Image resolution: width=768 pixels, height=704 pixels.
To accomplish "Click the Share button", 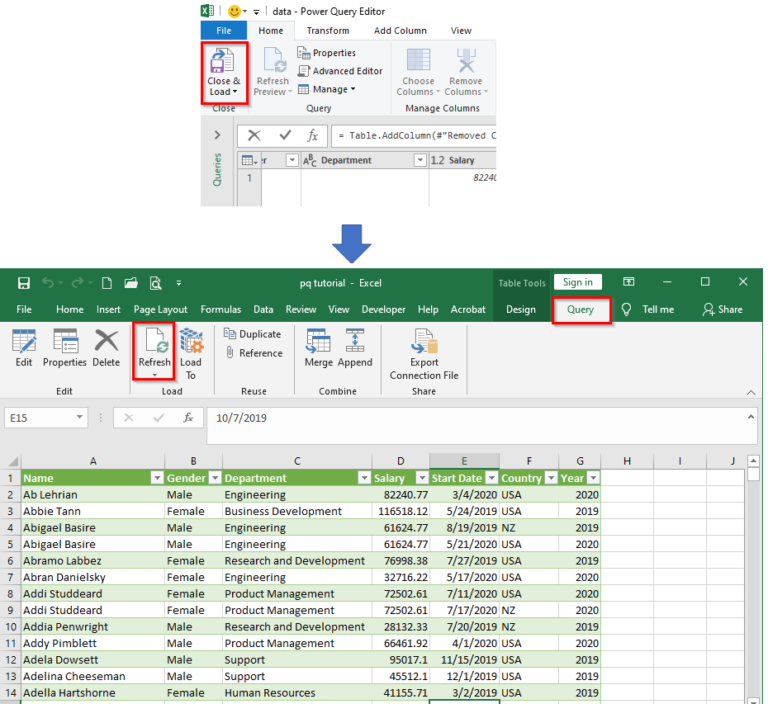I will [723, 310].
